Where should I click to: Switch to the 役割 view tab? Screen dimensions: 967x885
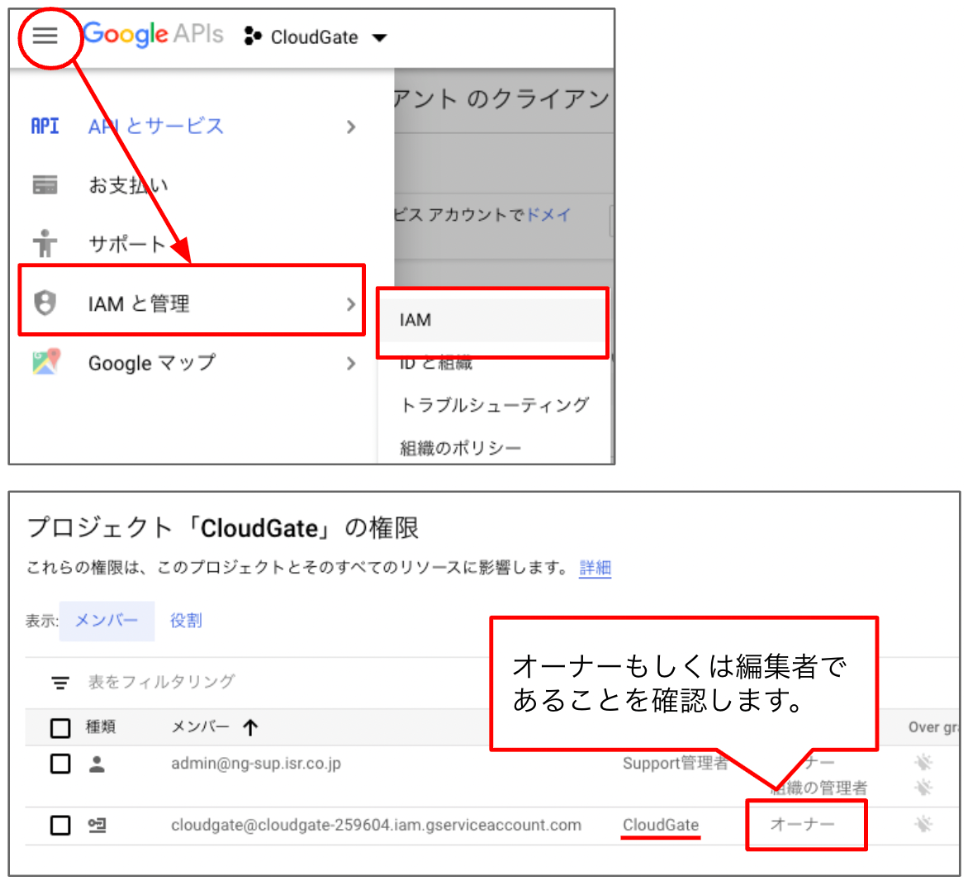[186, 620]
